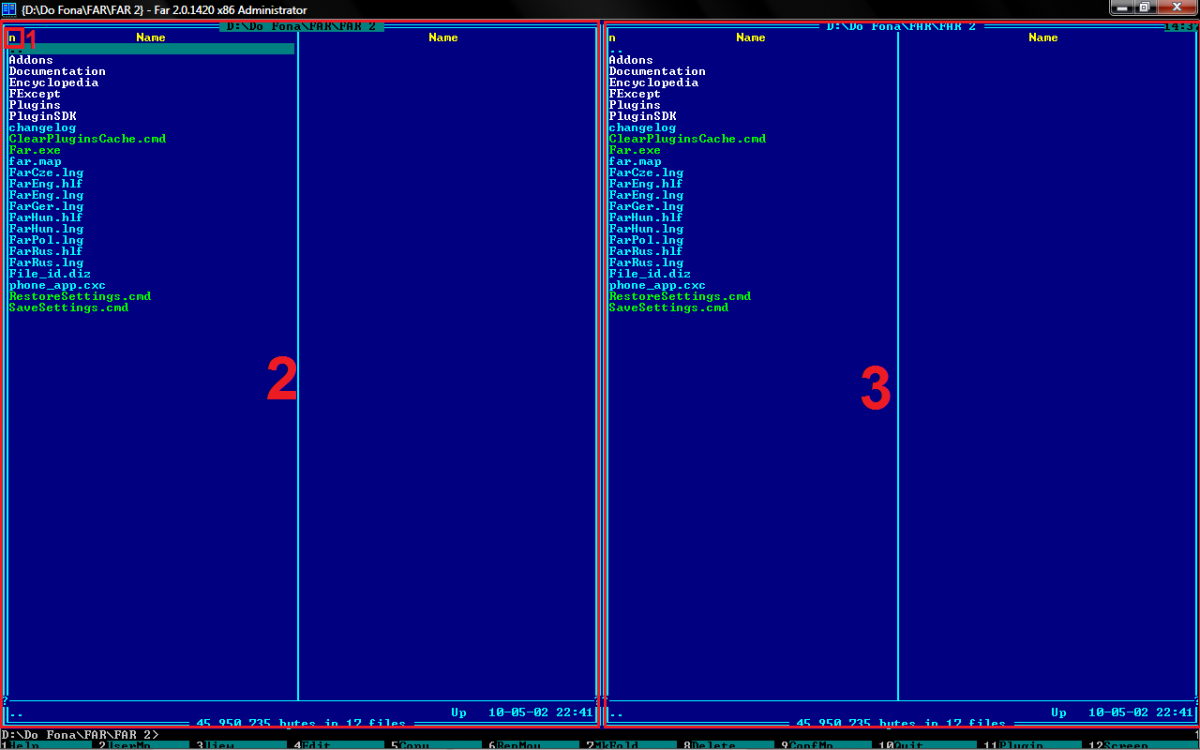Select FarCze.lng in the left panel
This screenshot has width=1200, height=750.
46,173
